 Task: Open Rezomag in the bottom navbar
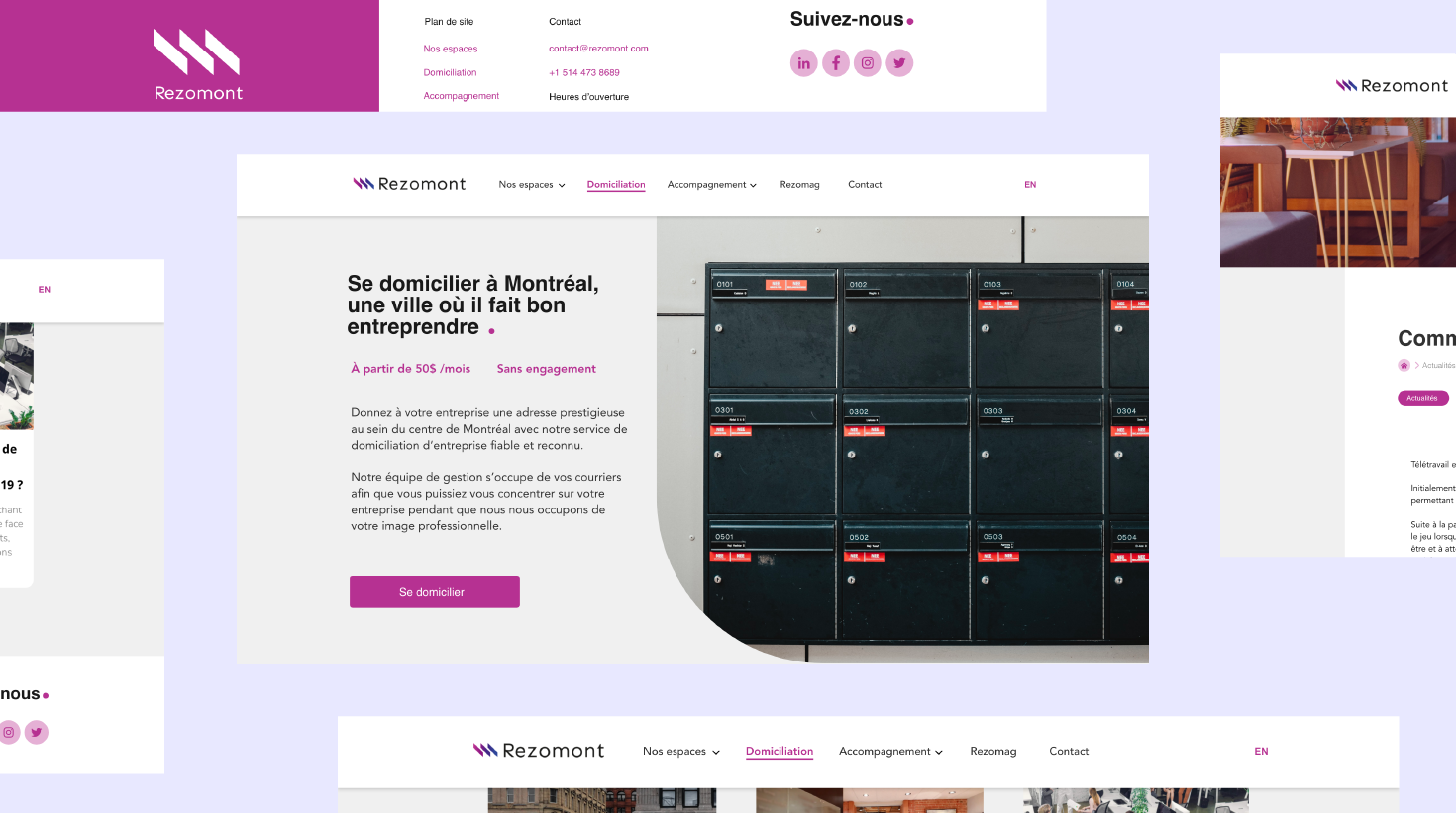(x=993, y=752)
